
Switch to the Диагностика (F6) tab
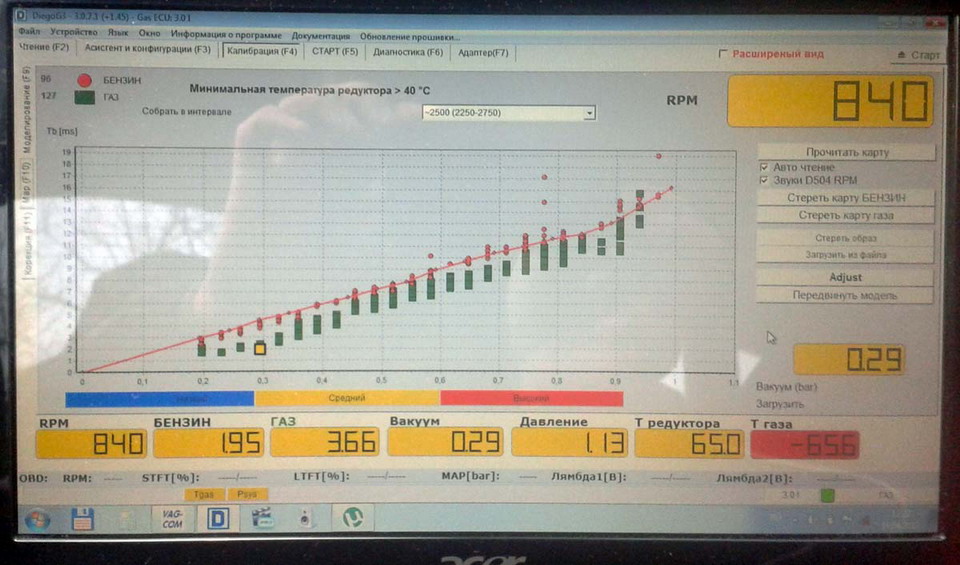coord(407,51)
